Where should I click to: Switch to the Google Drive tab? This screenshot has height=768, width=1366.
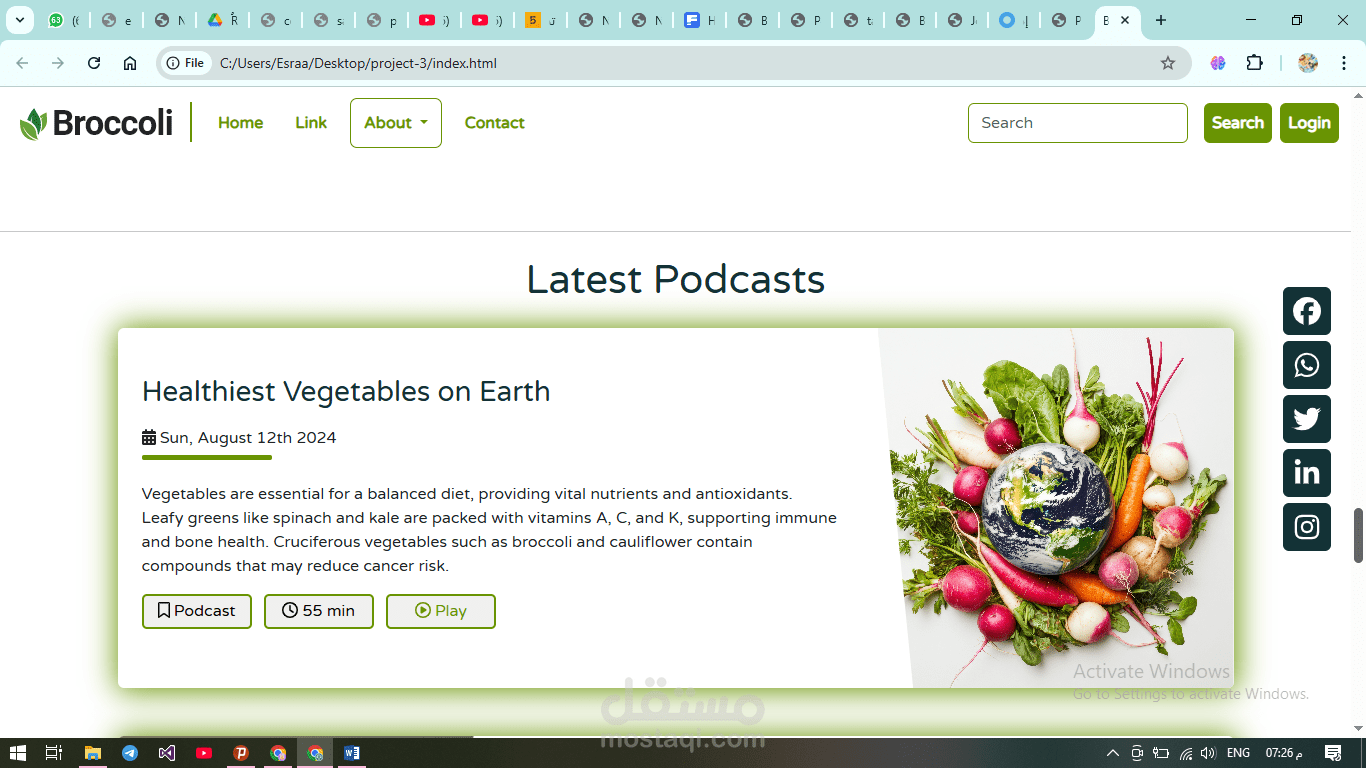tap(222, 20)
